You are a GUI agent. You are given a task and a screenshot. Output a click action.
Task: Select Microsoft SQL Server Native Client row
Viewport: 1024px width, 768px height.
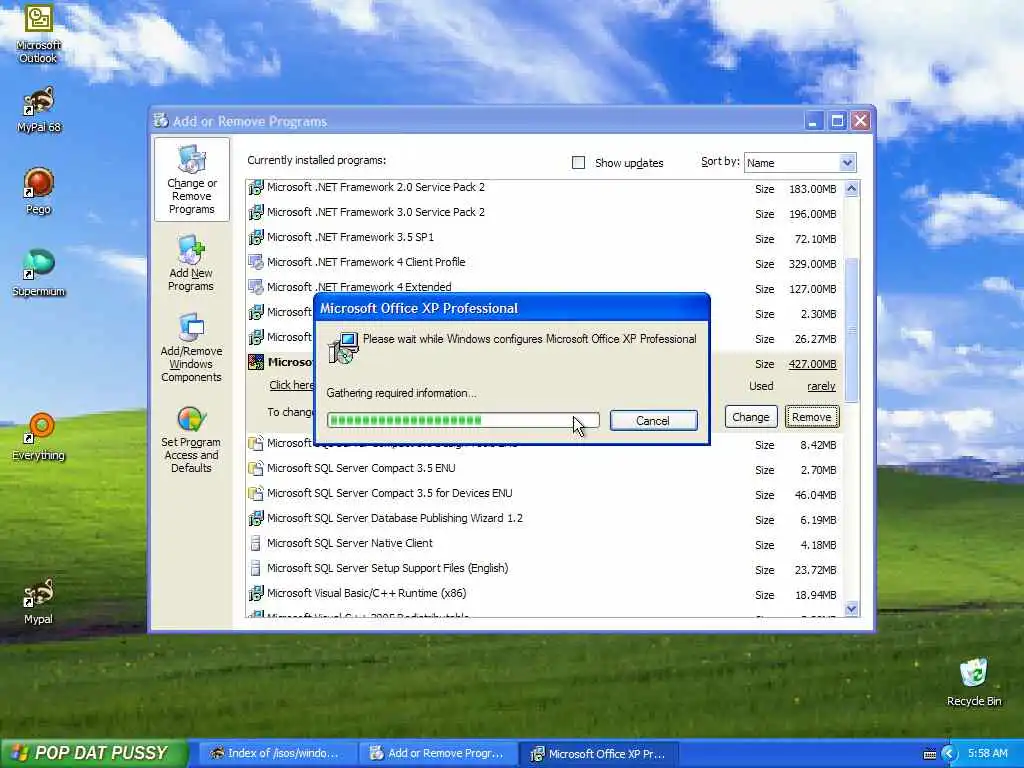pyautogui.click(x=544, y=543)
